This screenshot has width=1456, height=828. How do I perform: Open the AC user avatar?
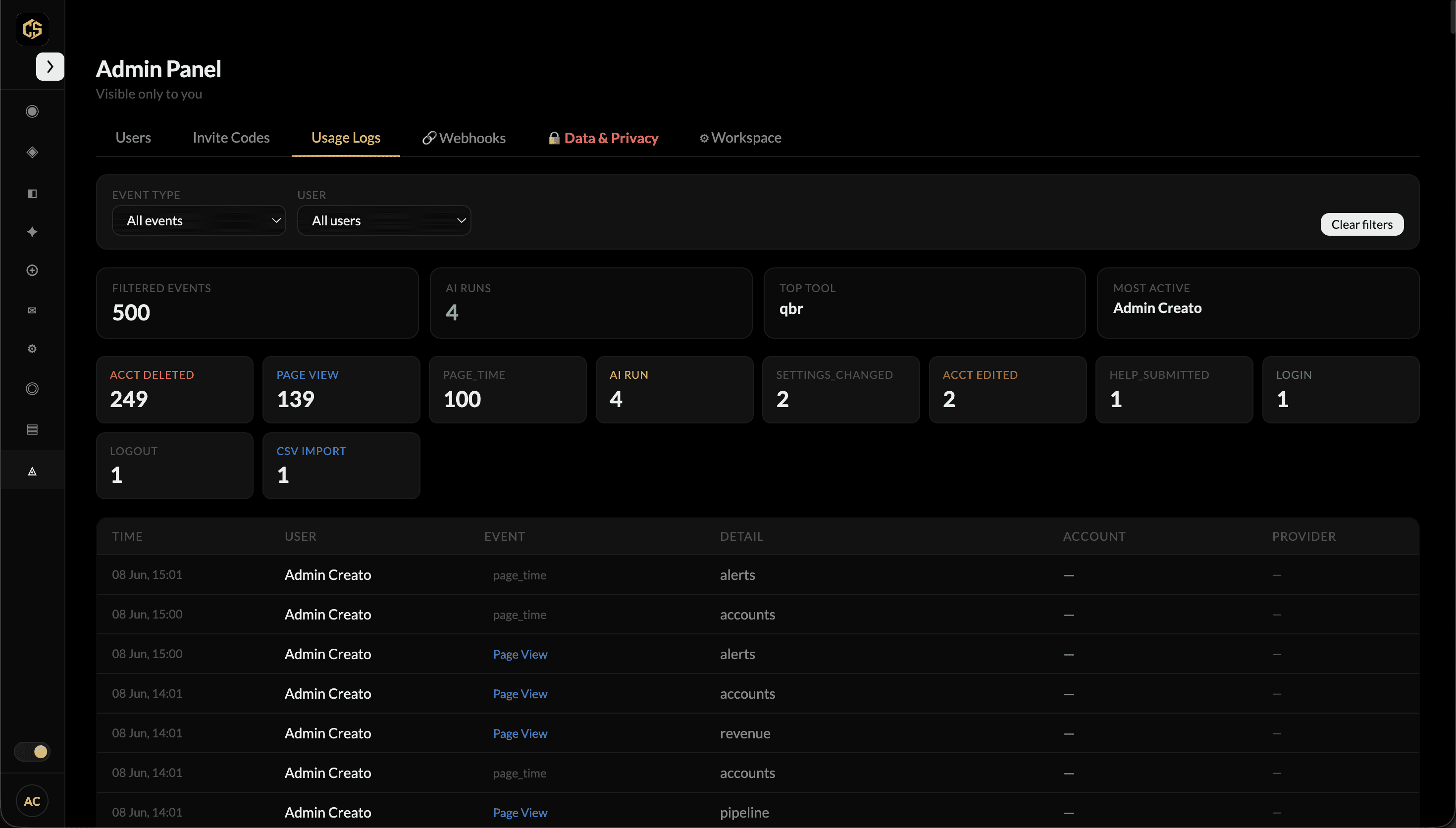(32, 801)
